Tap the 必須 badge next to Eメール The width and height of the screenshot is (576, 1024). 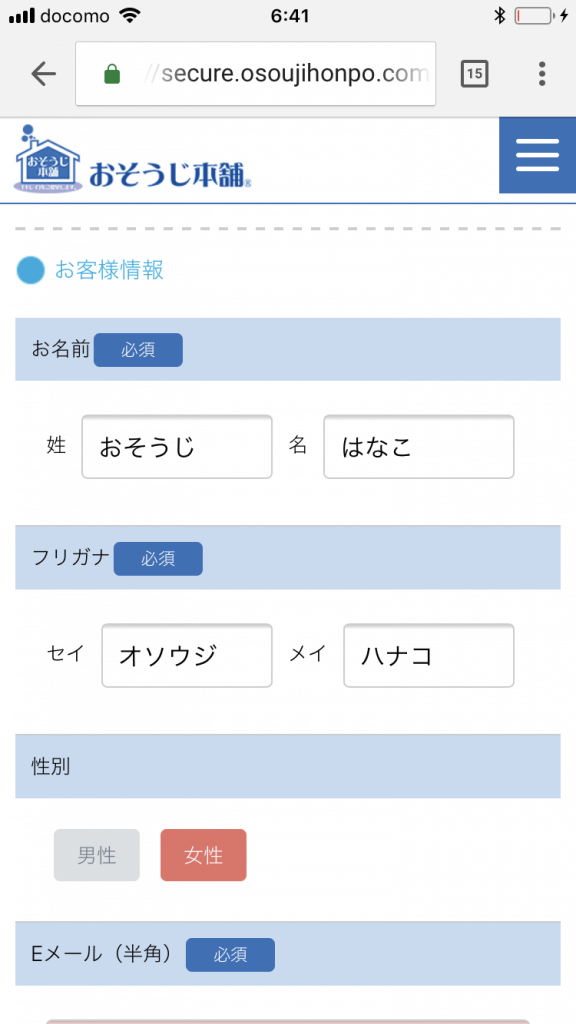tap(231, 955)
